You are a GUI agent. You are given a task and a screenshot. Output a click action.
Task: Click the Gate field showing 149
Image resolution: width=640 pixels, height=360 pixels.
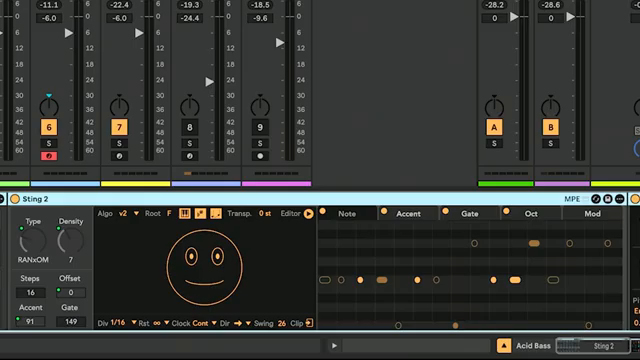tap(71, 321)
